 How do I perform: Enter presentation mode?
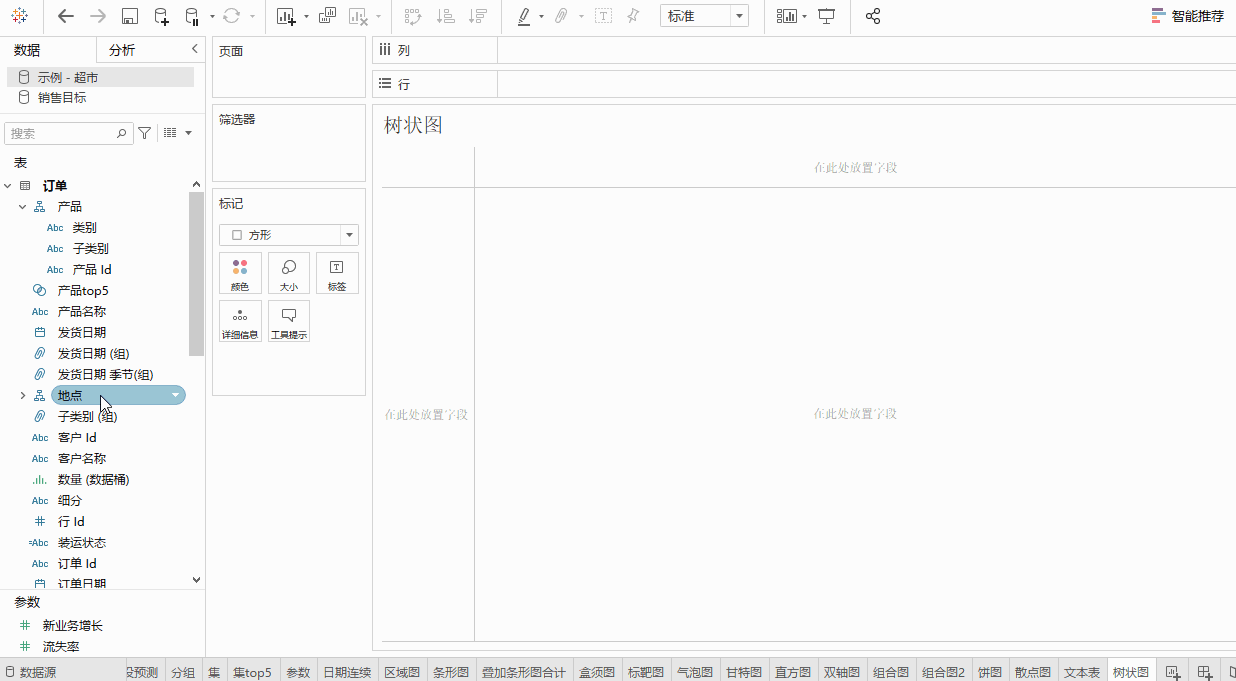(826, 16)
